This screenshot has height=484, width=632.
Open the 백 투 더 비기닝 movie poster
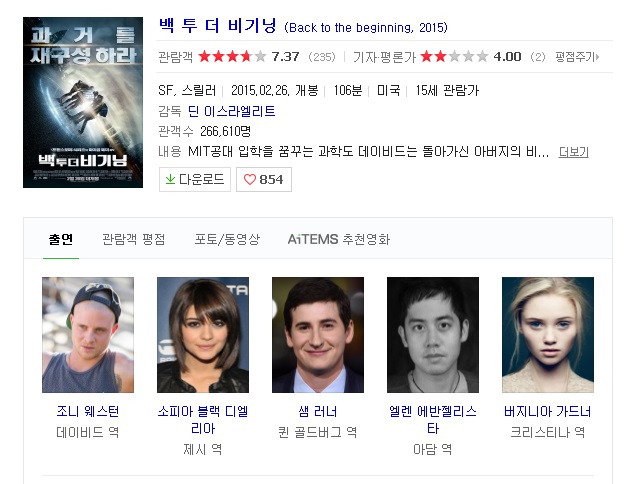[83, 102]
